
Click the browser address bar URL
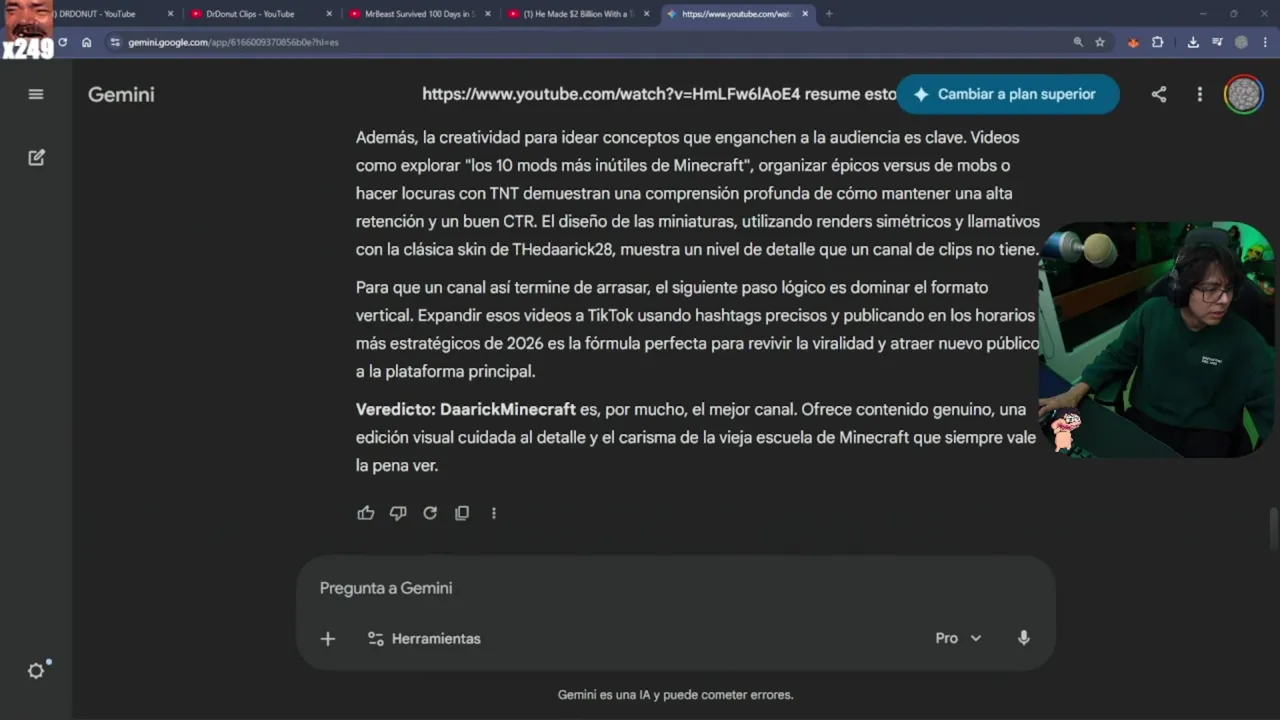(233, 42)
